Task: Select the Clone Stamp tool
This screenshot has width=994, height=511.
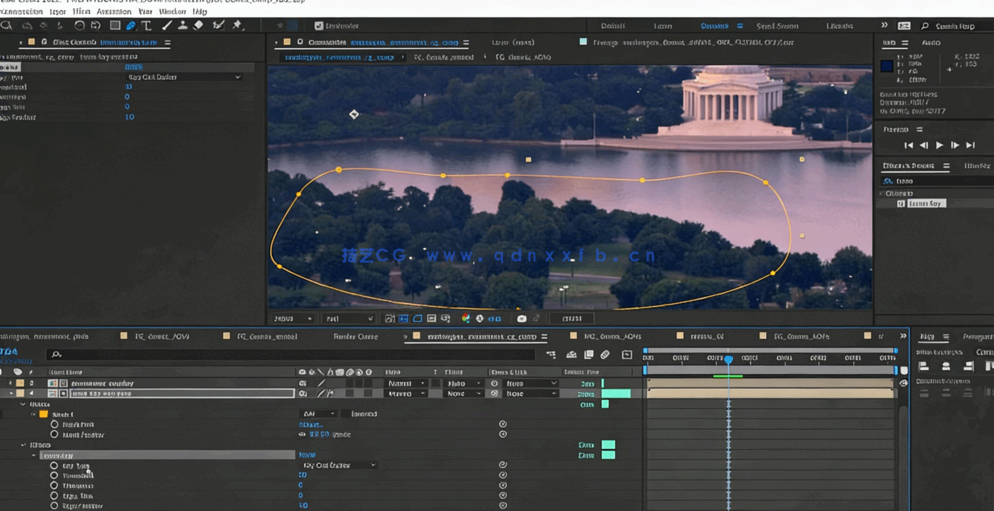Action: [183, 26]
